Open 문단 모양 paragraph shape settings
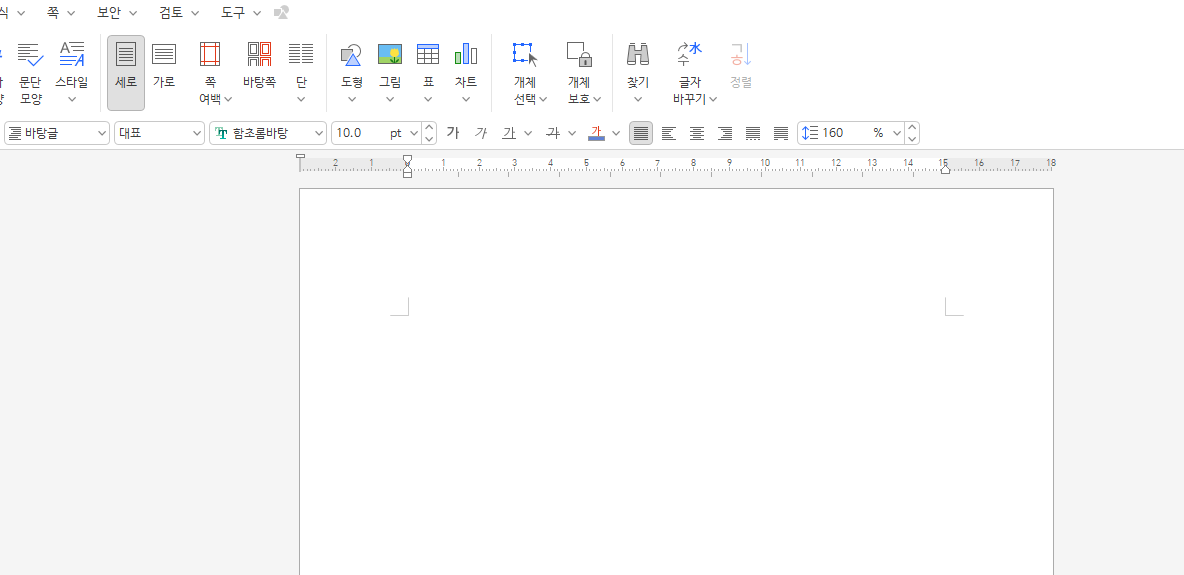Screen dimensions: 1184x575 coord(30,73)
